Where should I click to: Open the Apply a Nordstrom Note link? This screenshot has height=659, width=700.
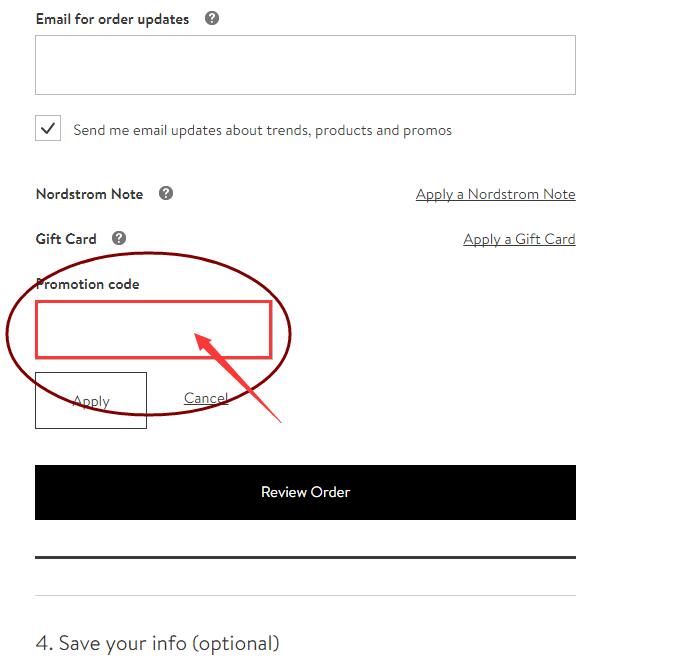click(496, 194)
